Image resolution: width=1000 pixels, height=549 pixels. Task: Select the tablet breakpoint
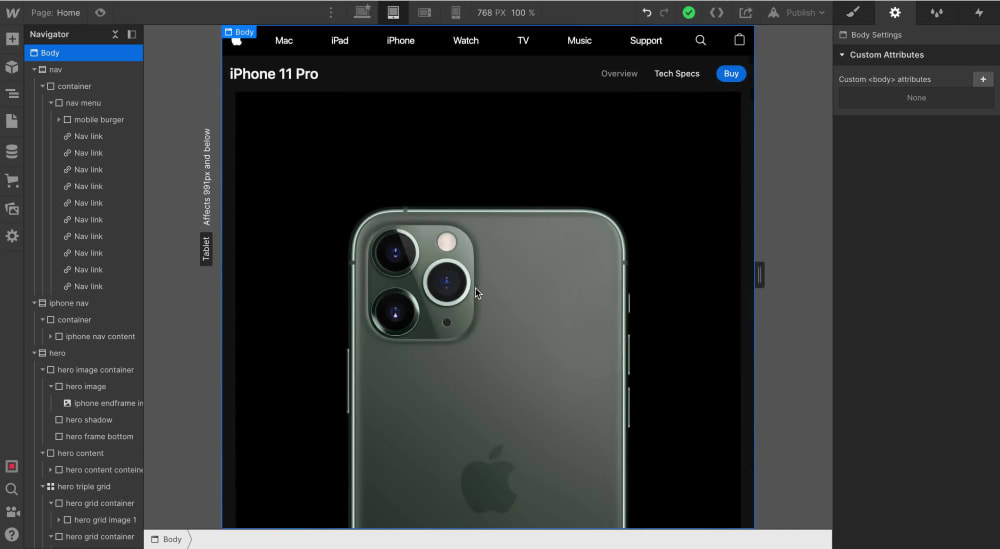click(x=393, y=12)
